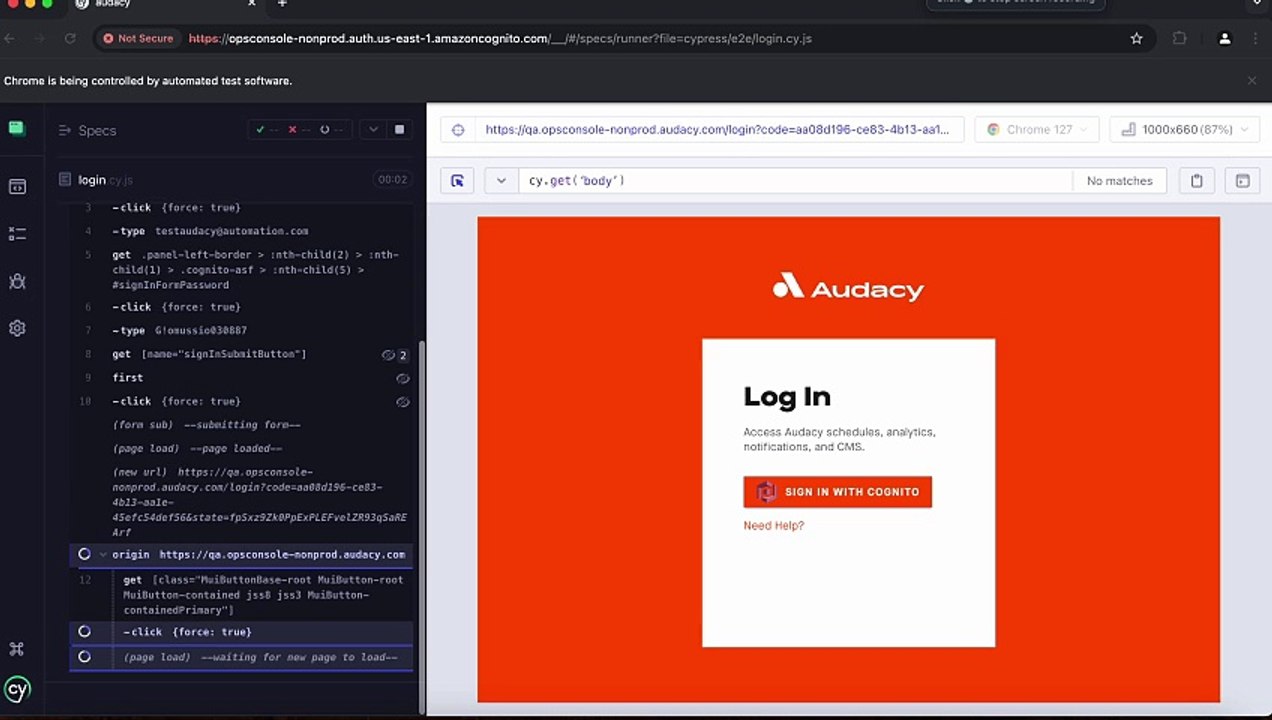
Task: Select command 4 type testaudacy@automation.com
Action: click(240, 231)
